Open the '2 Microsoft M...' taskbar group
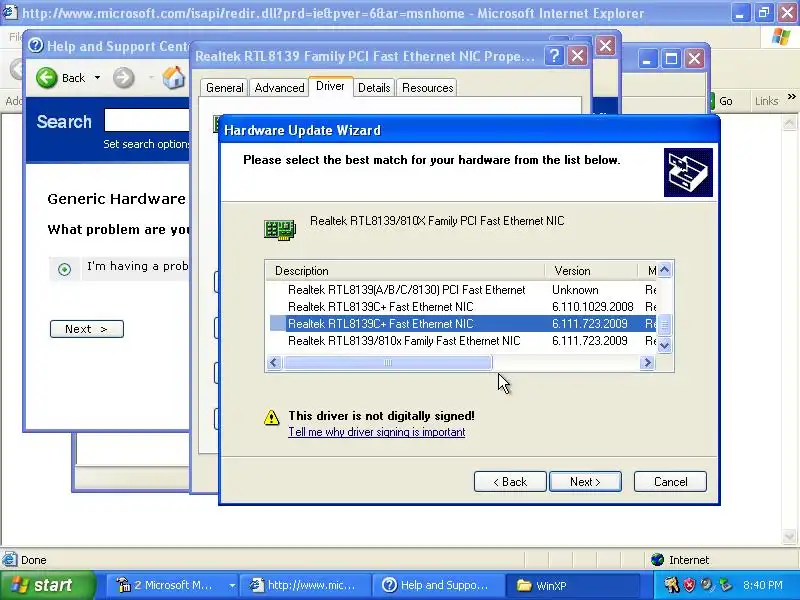The image size is (800, 600). click(171, 585)
